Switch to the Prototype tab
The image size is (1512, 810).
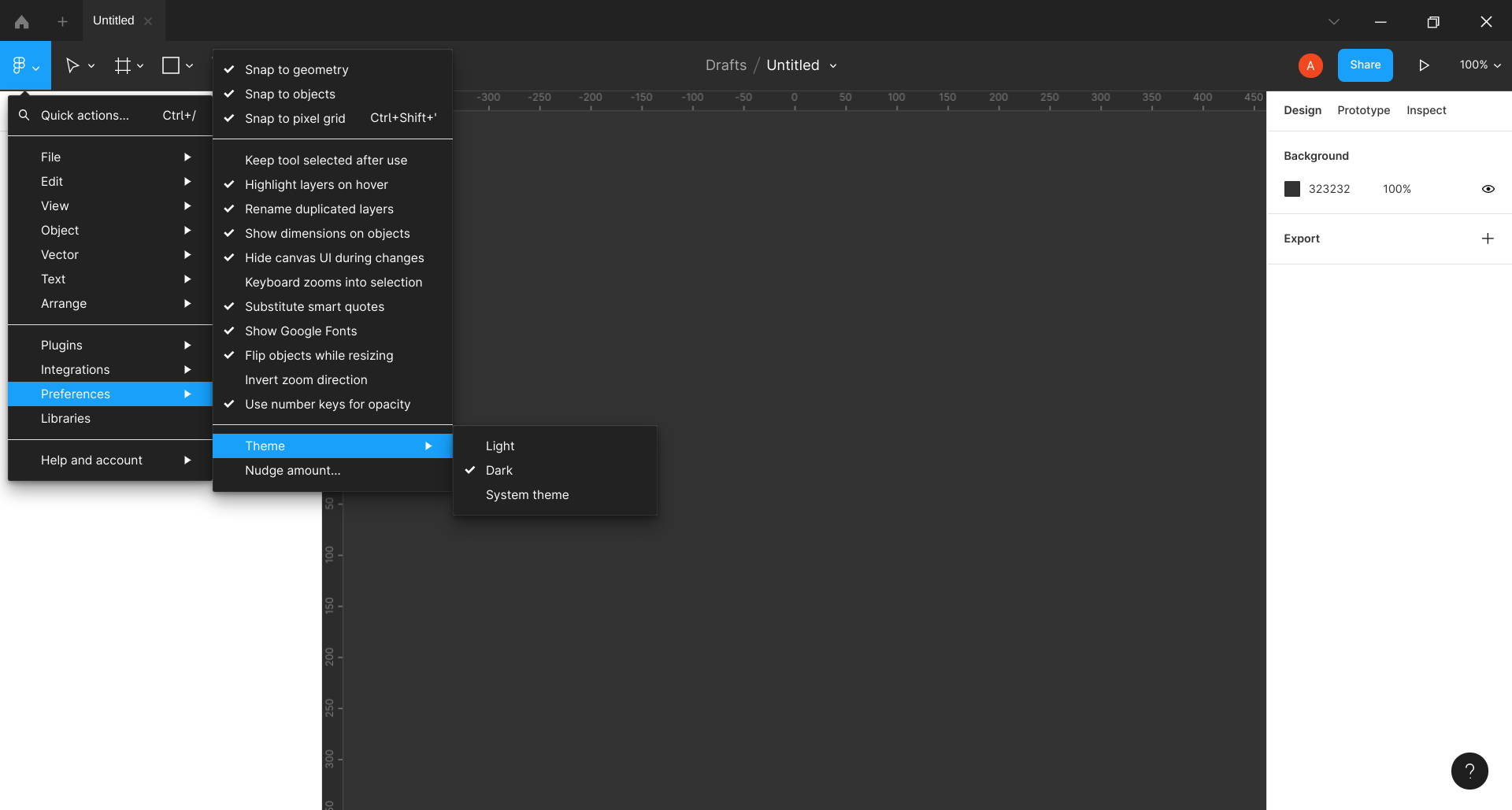[x=1363, y=110]
